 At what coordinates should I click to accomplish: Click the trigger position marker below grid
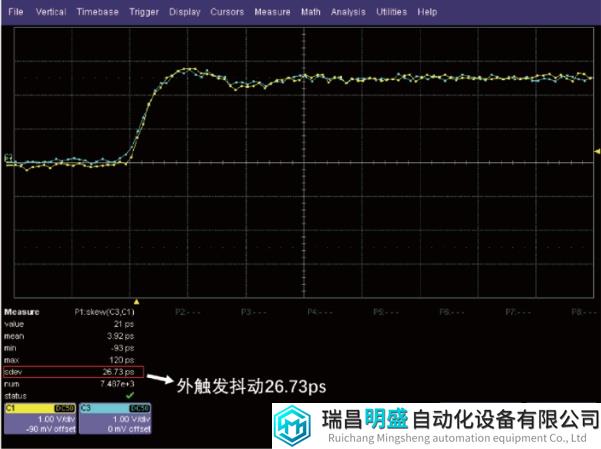[137, 301]
